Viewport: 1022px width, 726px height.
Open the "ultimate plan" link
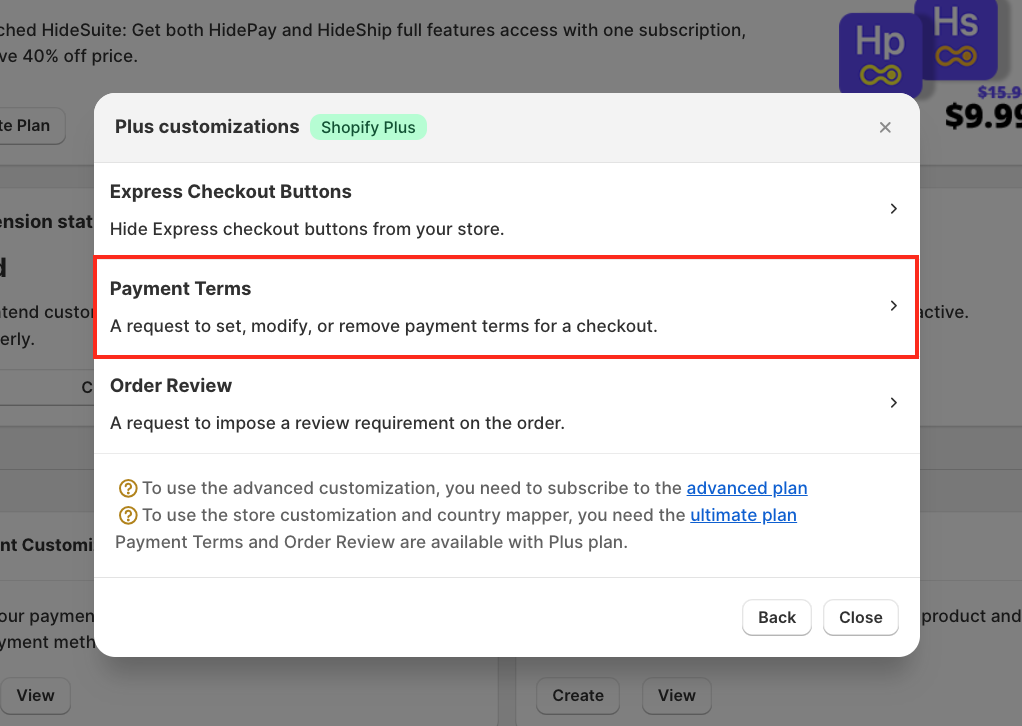[743, 516]
